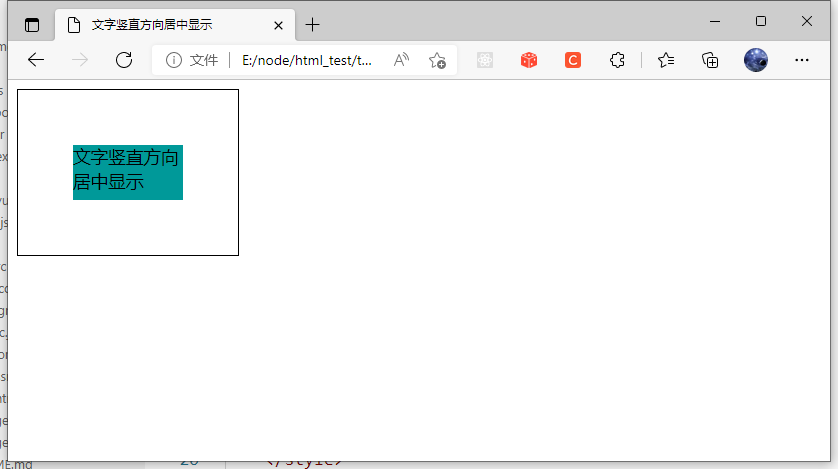View site information via the info icon
The width and height of the screenshot is (838, 469).
[174, 60]
